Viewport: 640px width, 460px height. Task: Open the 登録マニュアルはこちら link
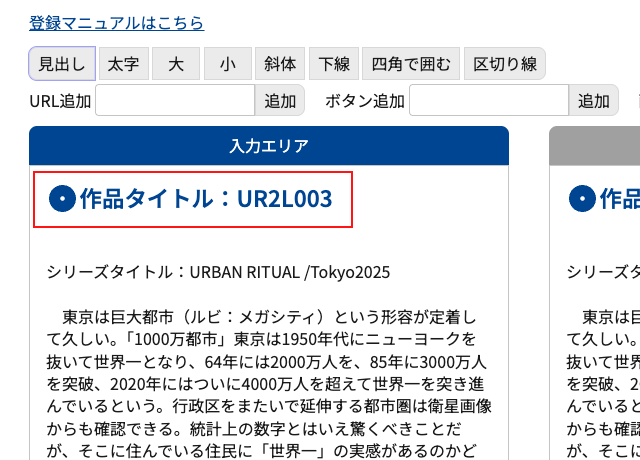coord(116,23)
